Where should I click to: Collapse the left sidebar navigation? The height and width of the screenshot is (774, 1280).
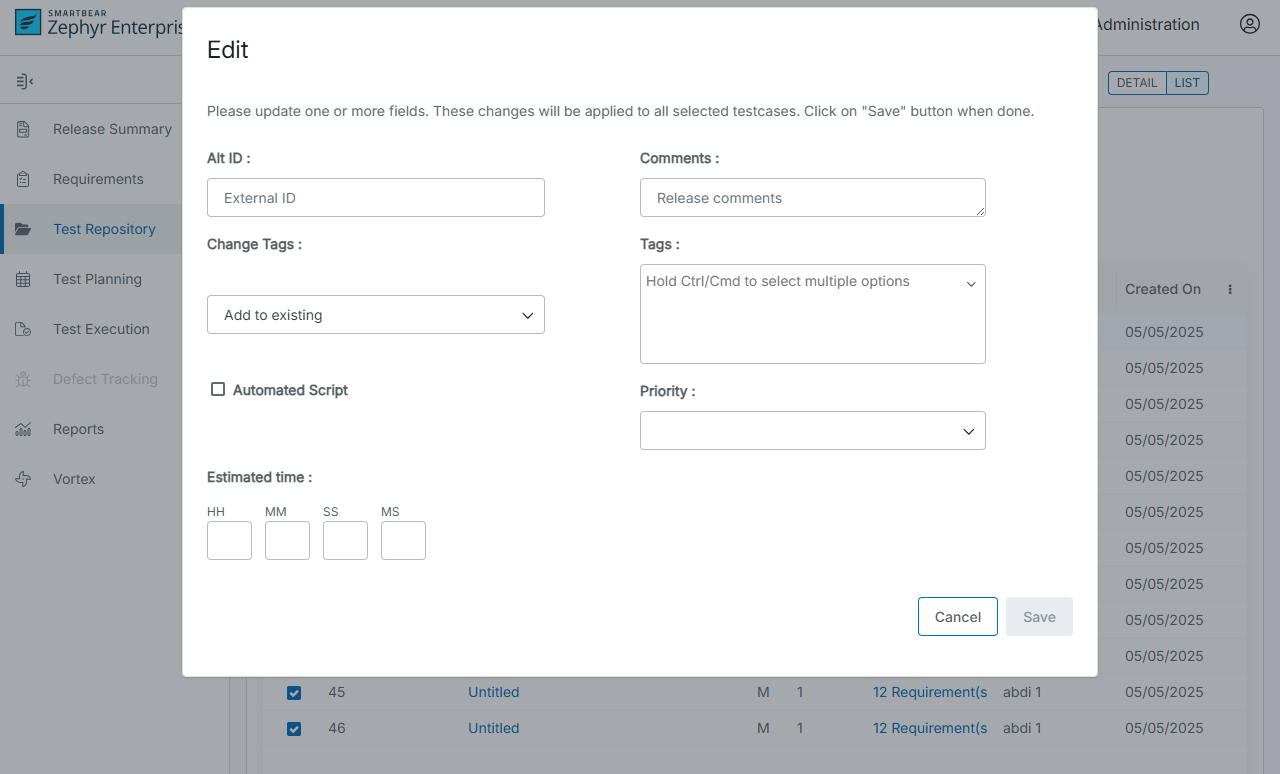(x=25, y=81)
